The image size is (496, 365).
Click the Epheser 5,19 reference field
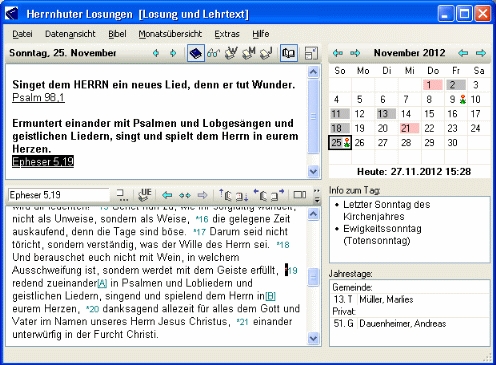[59, 195]
